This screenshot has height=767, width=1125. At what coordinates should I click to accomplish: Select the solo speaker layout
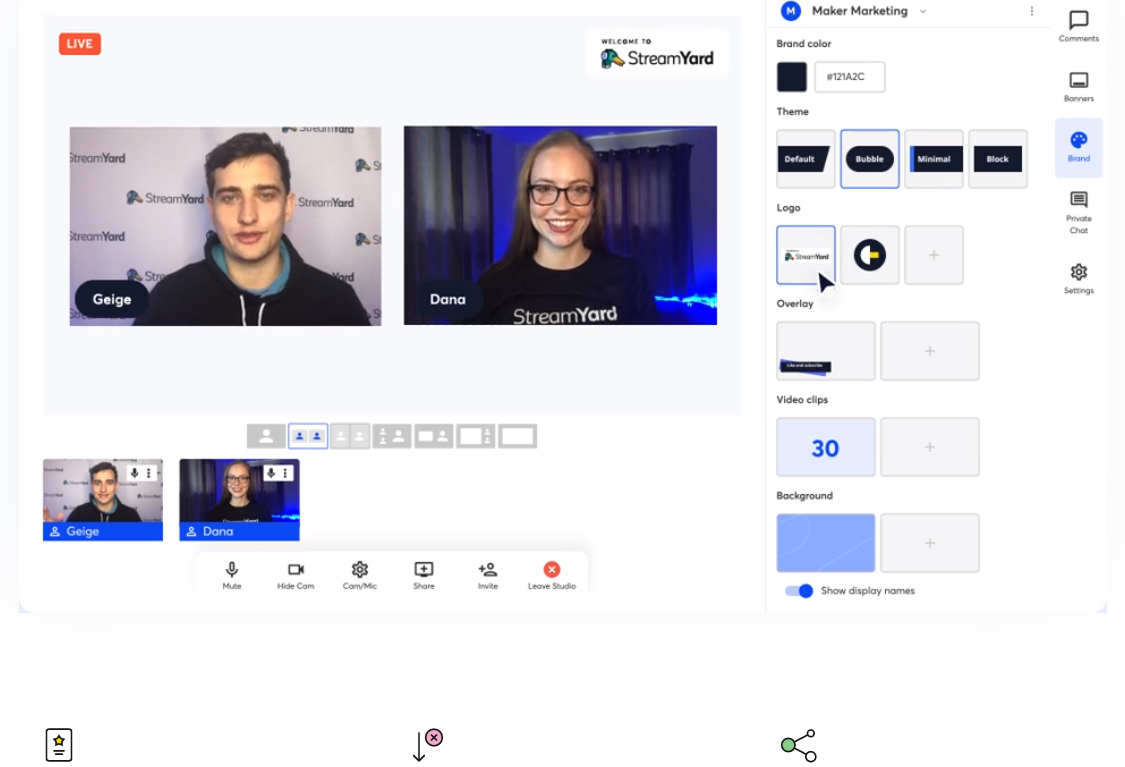(265, 435)
